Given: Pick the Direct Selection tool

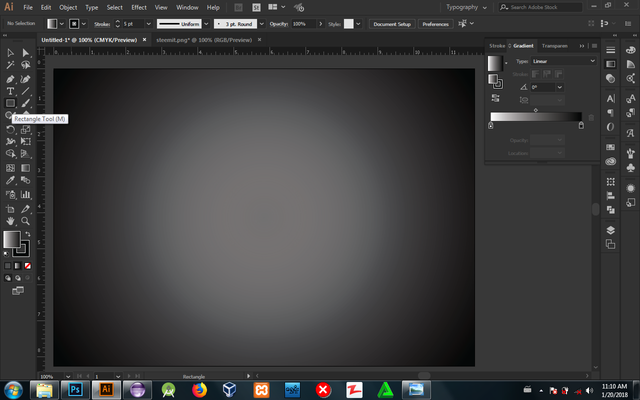Looking at the screenshot, I should [x=25, y=52].
